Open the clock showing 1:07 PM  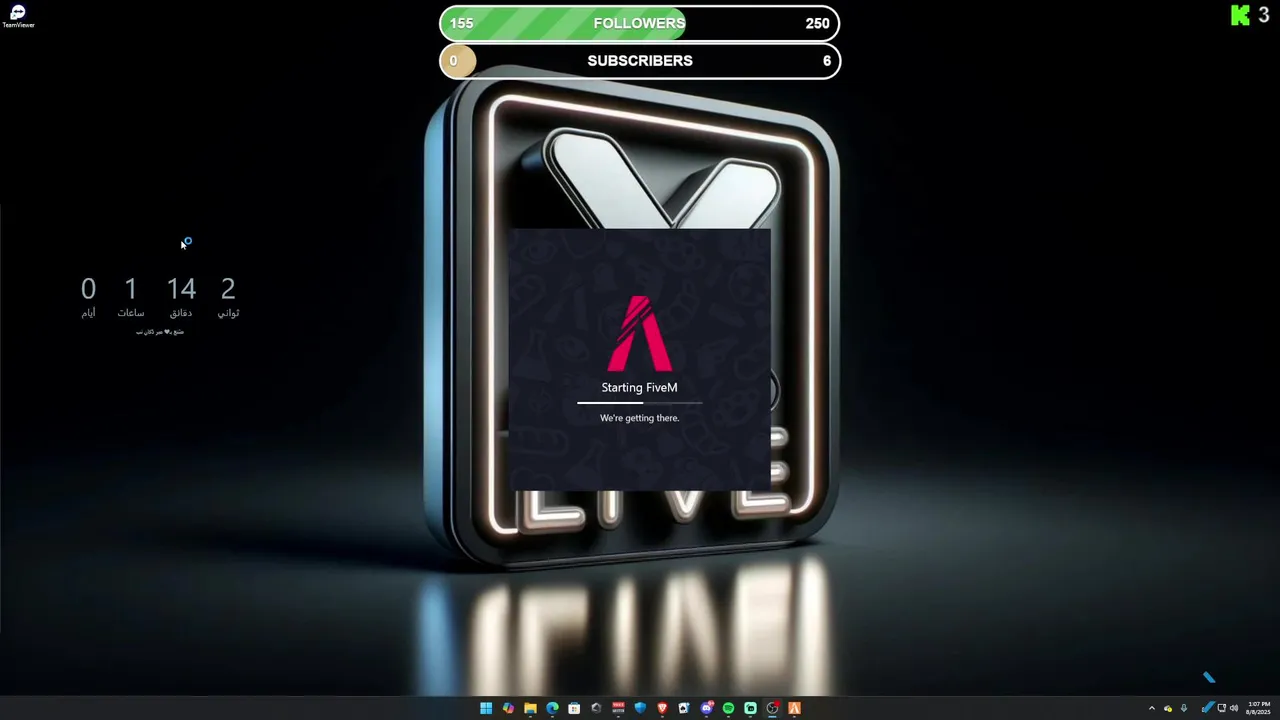(x=1258, y=708)
